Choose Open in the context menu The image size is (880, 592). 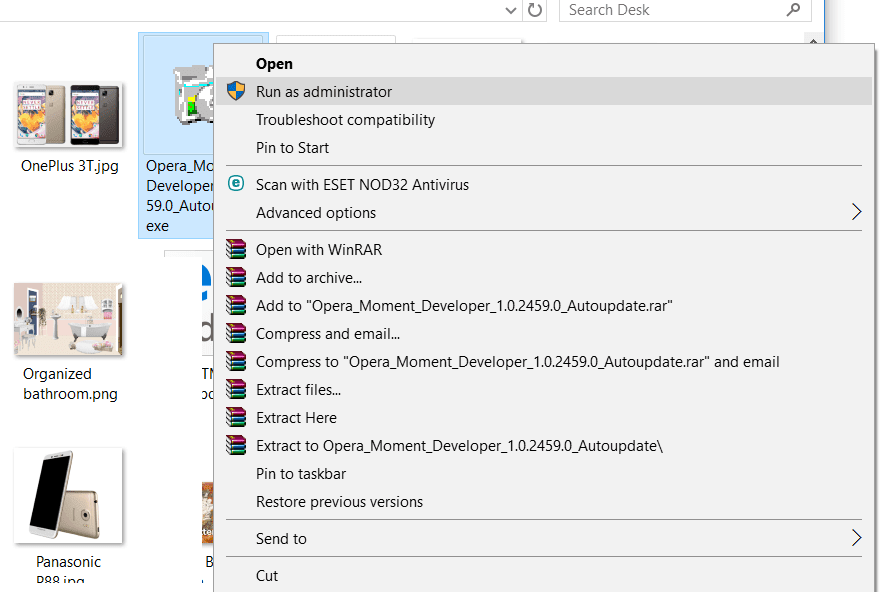pyautogui.click(x=543, y=63)
